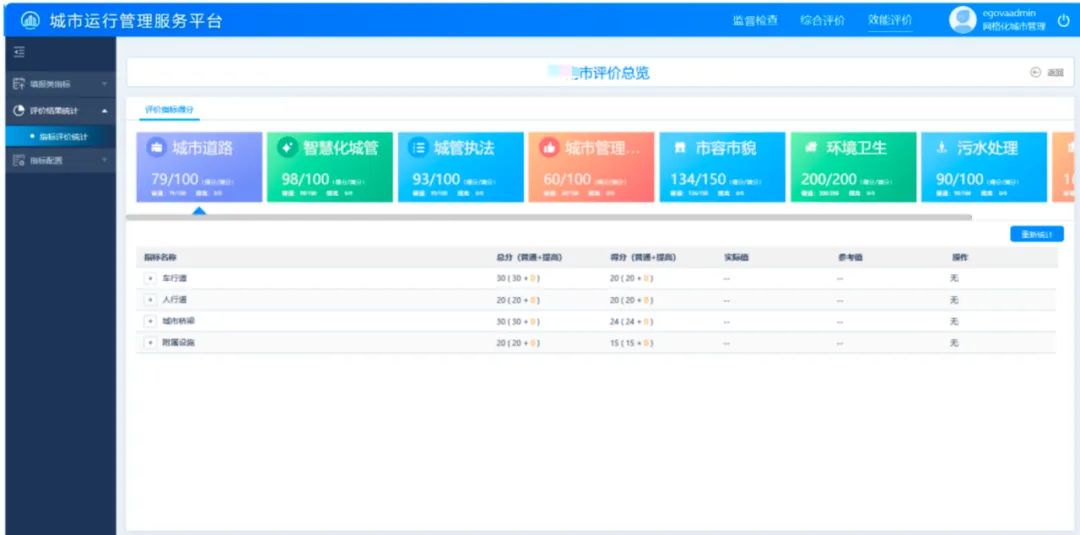Switch to the 综合评价 top navigation item

point(822,21)
